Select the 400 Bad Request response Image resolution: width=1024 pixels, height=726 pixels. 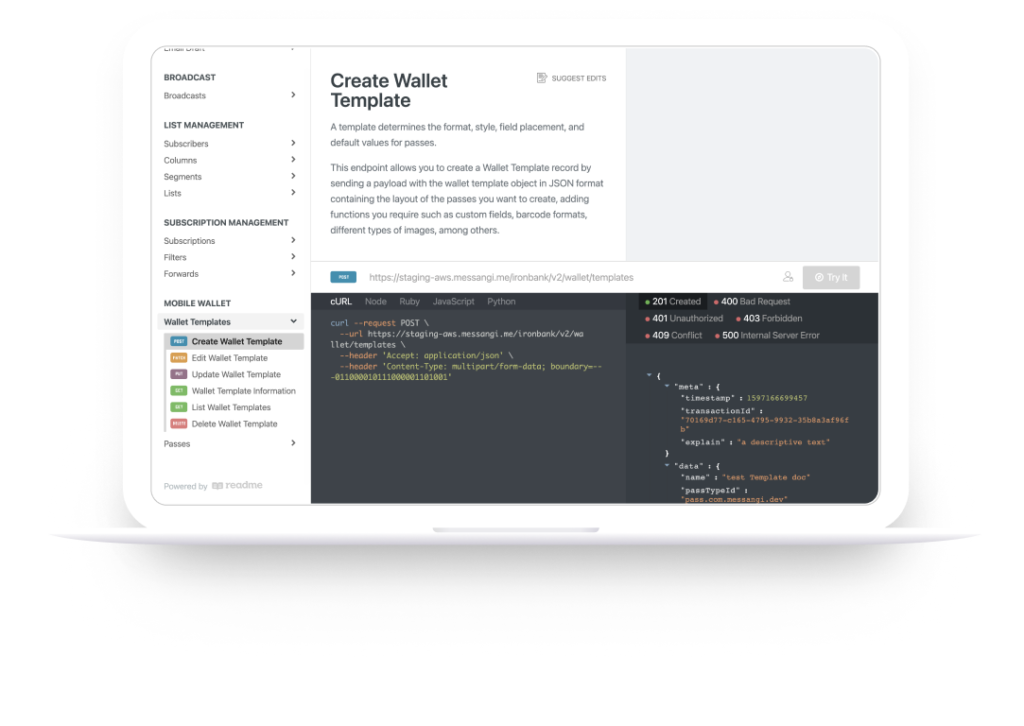(751, 301)
